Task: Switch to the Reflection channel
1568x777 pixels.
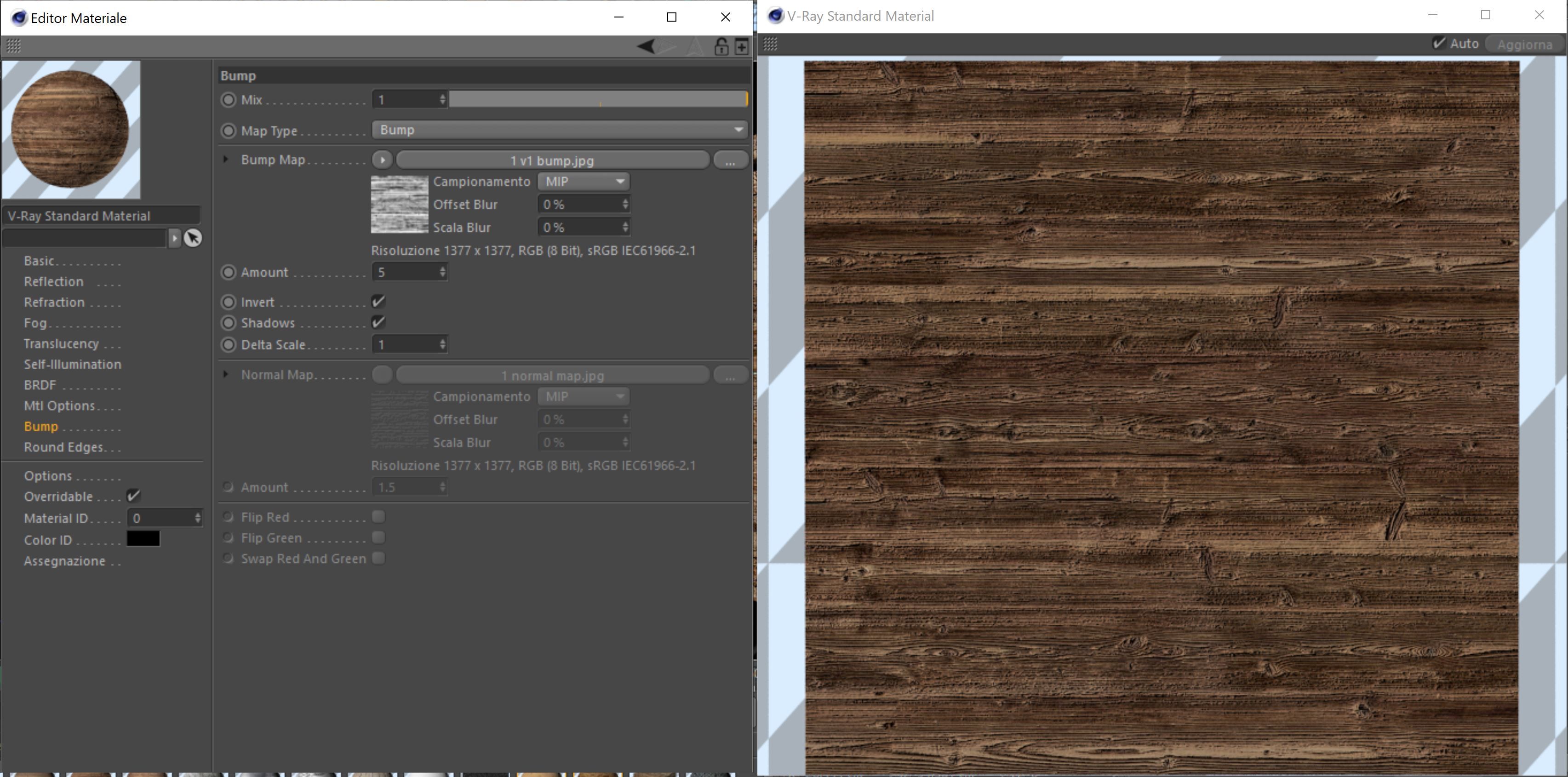Action: coord(53,282)
